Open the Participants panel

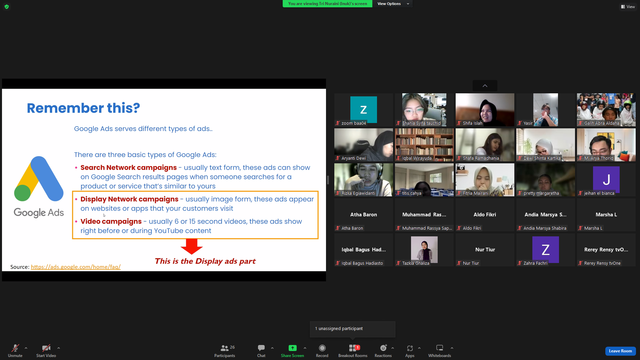pyautogui.click(x=225, y=350)
